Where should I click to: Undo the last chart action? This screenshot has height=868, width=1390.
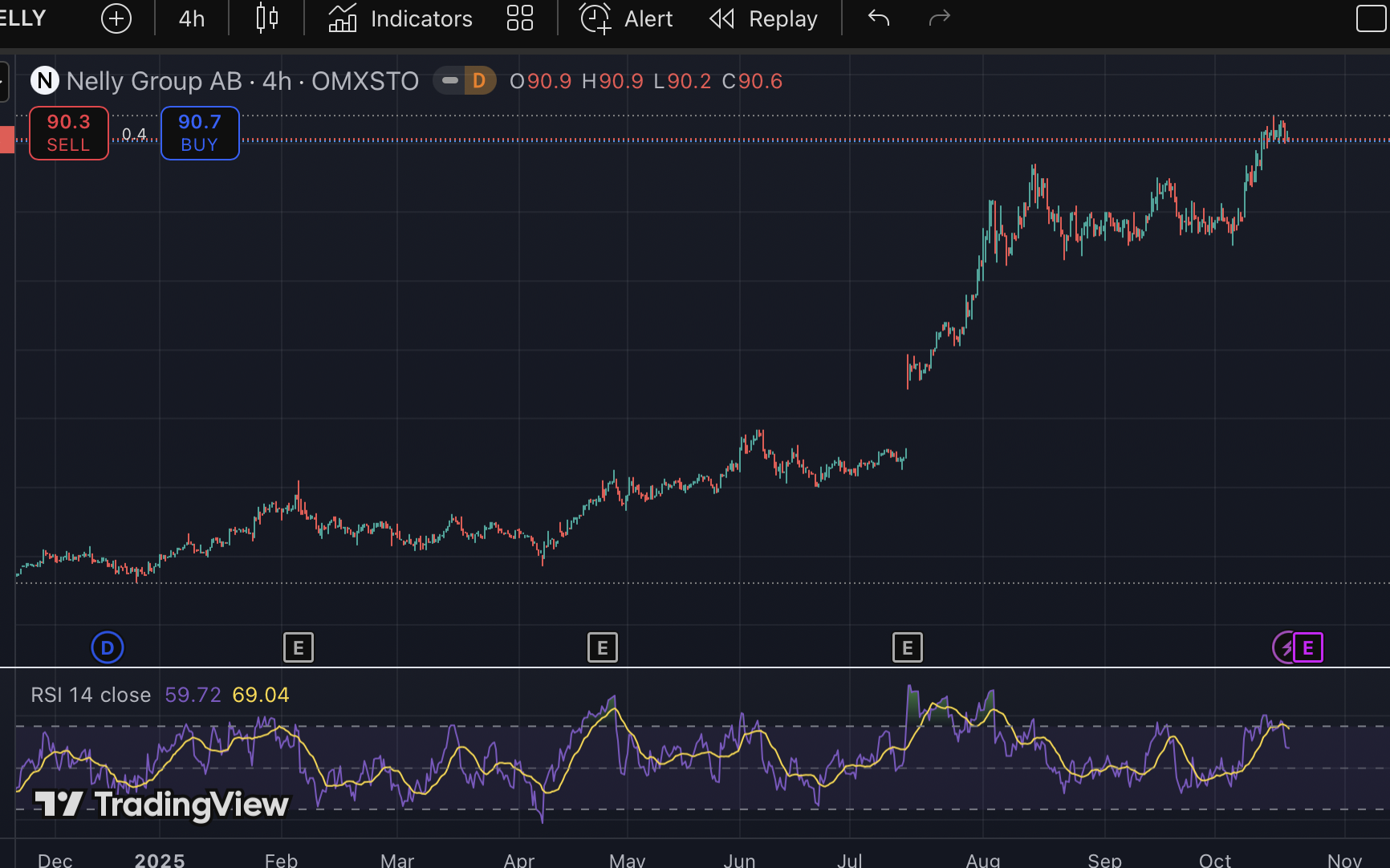[x=879, y=18]
